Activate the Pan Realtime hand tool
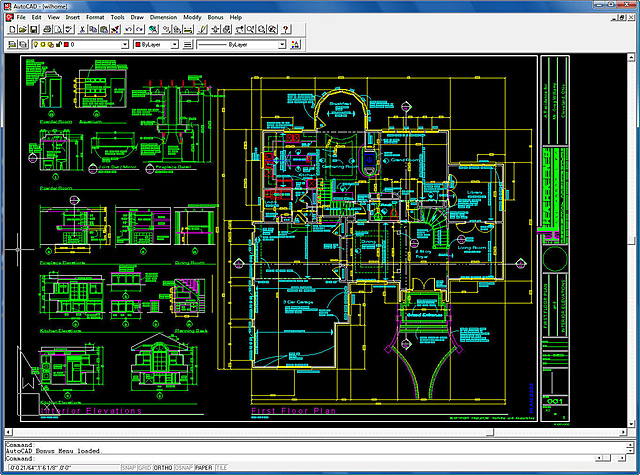Viewport: 640px width, 475px height. pyautogui.click(x=240, y=29)
